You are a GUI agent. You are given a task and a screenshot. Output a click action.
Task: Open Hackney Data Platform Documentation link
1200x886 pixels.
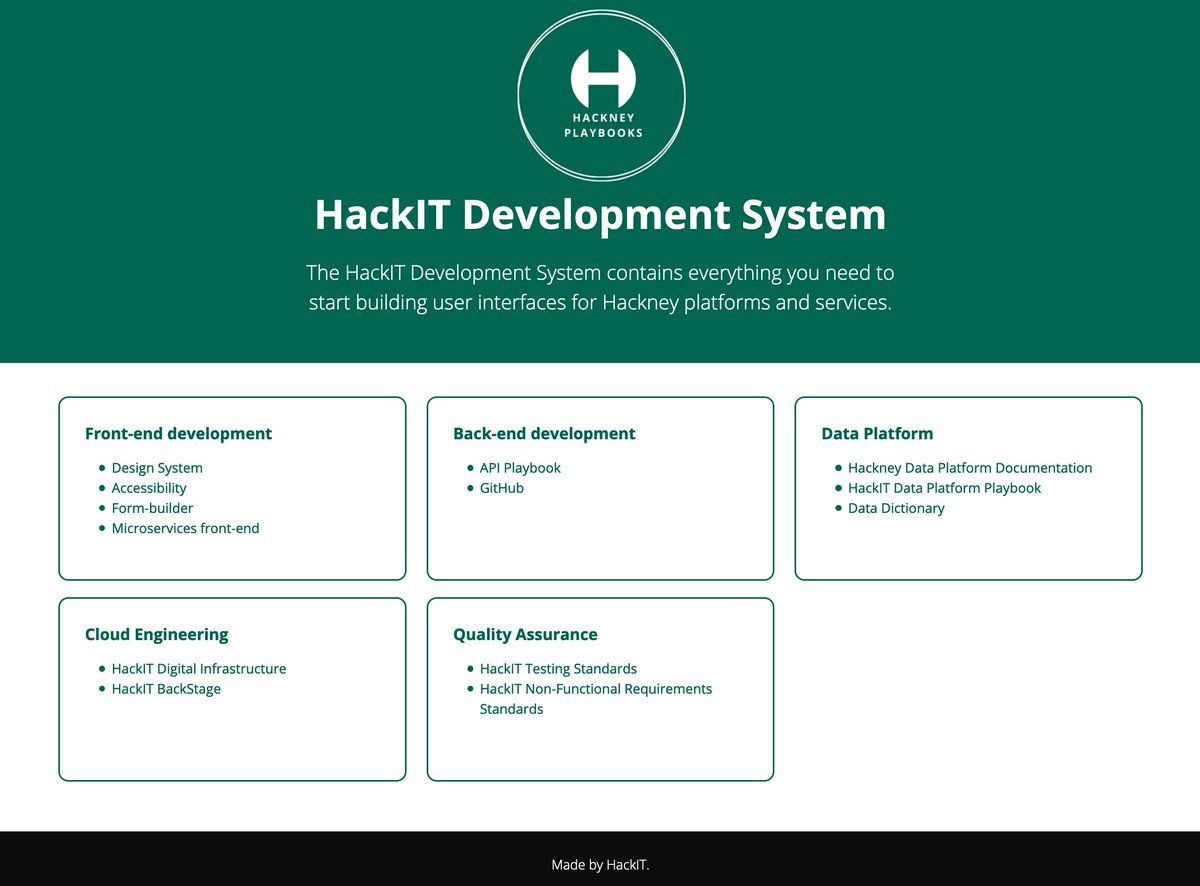click(x=970, y=468)
